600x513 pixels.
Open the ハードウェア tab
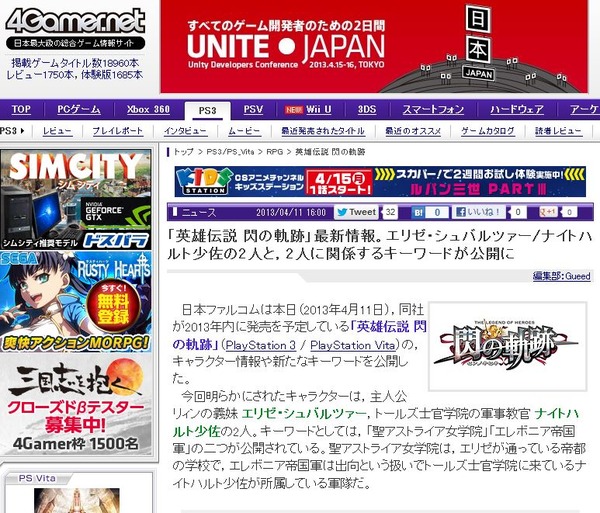point(517,109)
